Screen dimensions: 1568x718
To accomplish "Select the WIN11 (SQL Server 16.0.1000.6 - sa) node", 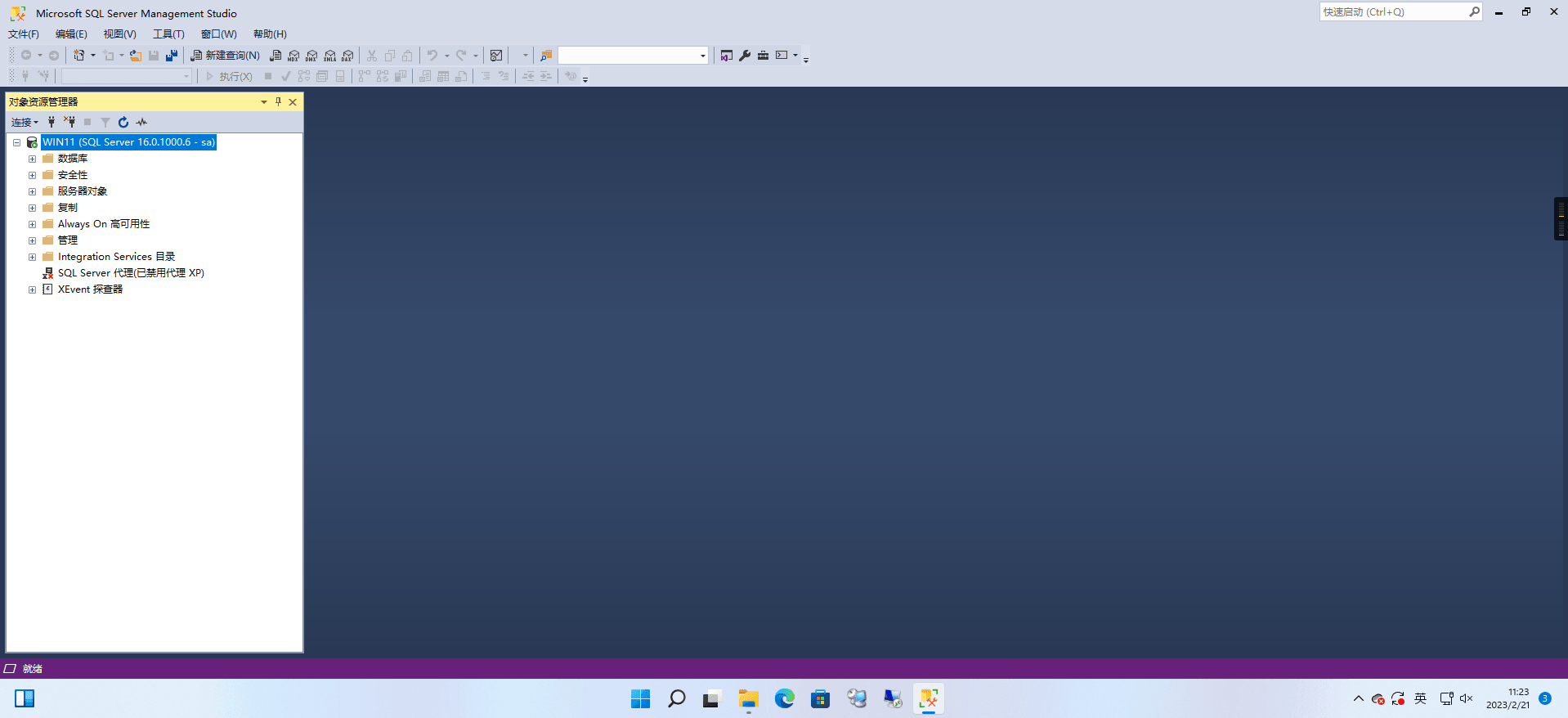I will click(129, 142).
